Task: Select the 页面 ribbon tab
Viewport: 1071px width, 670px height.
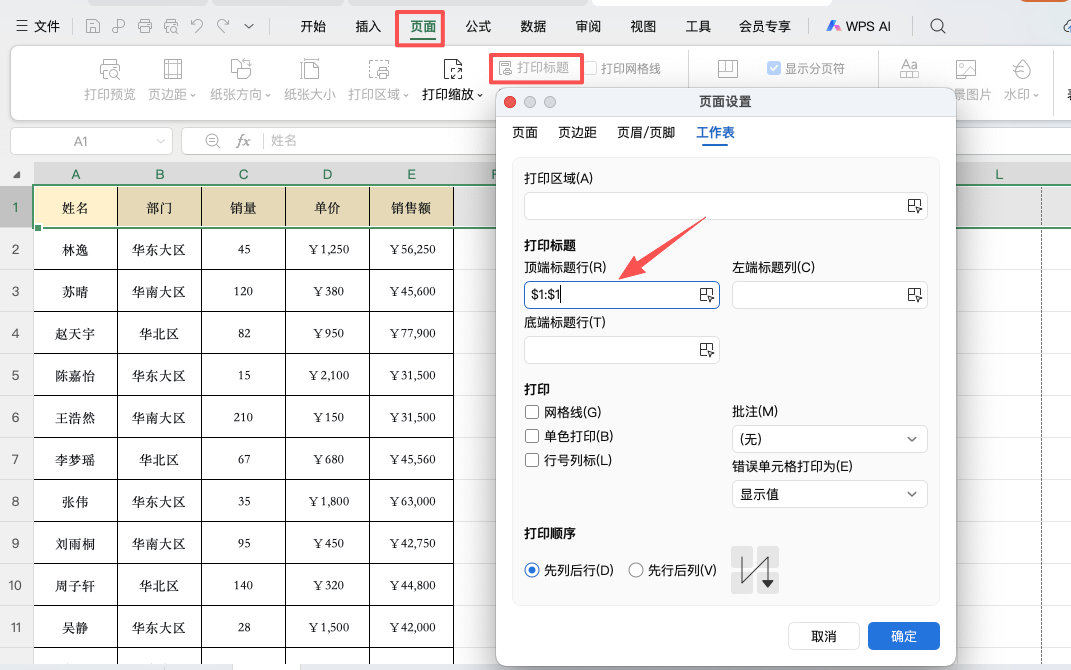Action: [x=423, y=26]
